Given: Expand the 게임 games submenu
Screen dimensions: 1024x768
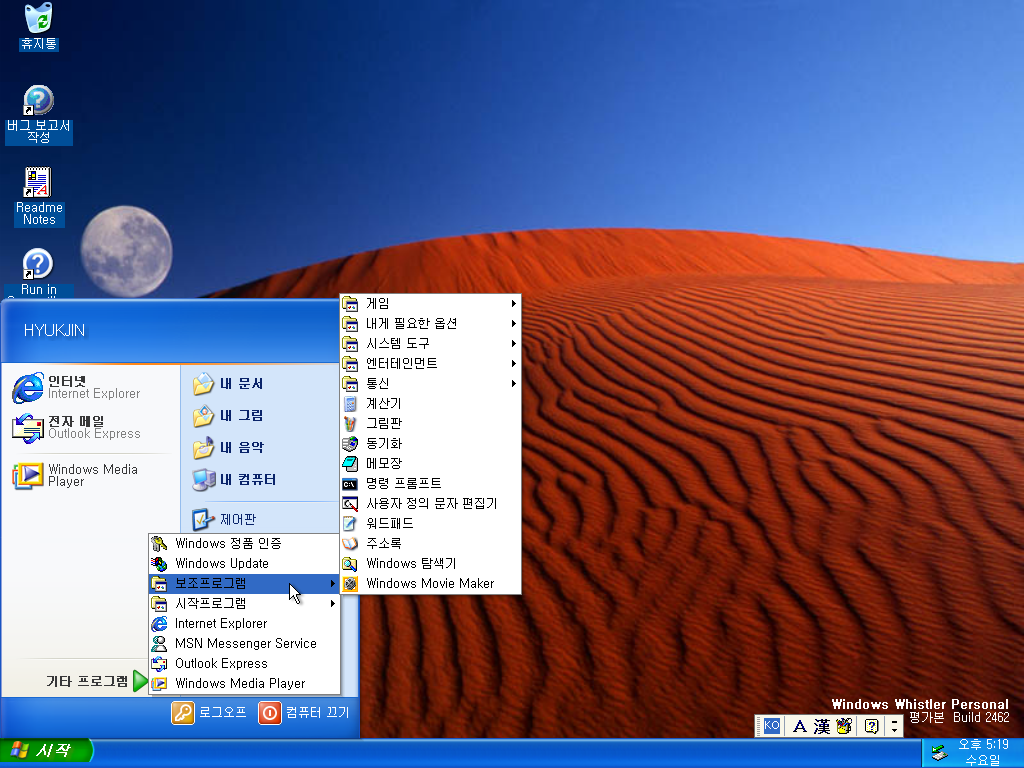Looking at the screenshot, I should pos(430,304).
